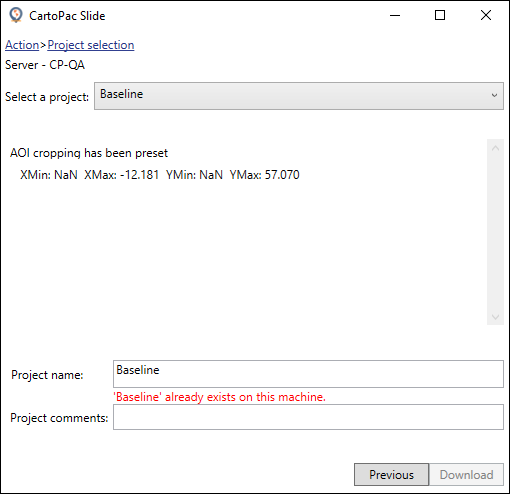The width and height of the screenshot is (510, 494).
Task: Click the AOI panel scrollbar track
Action: click(x=495, y=232)
